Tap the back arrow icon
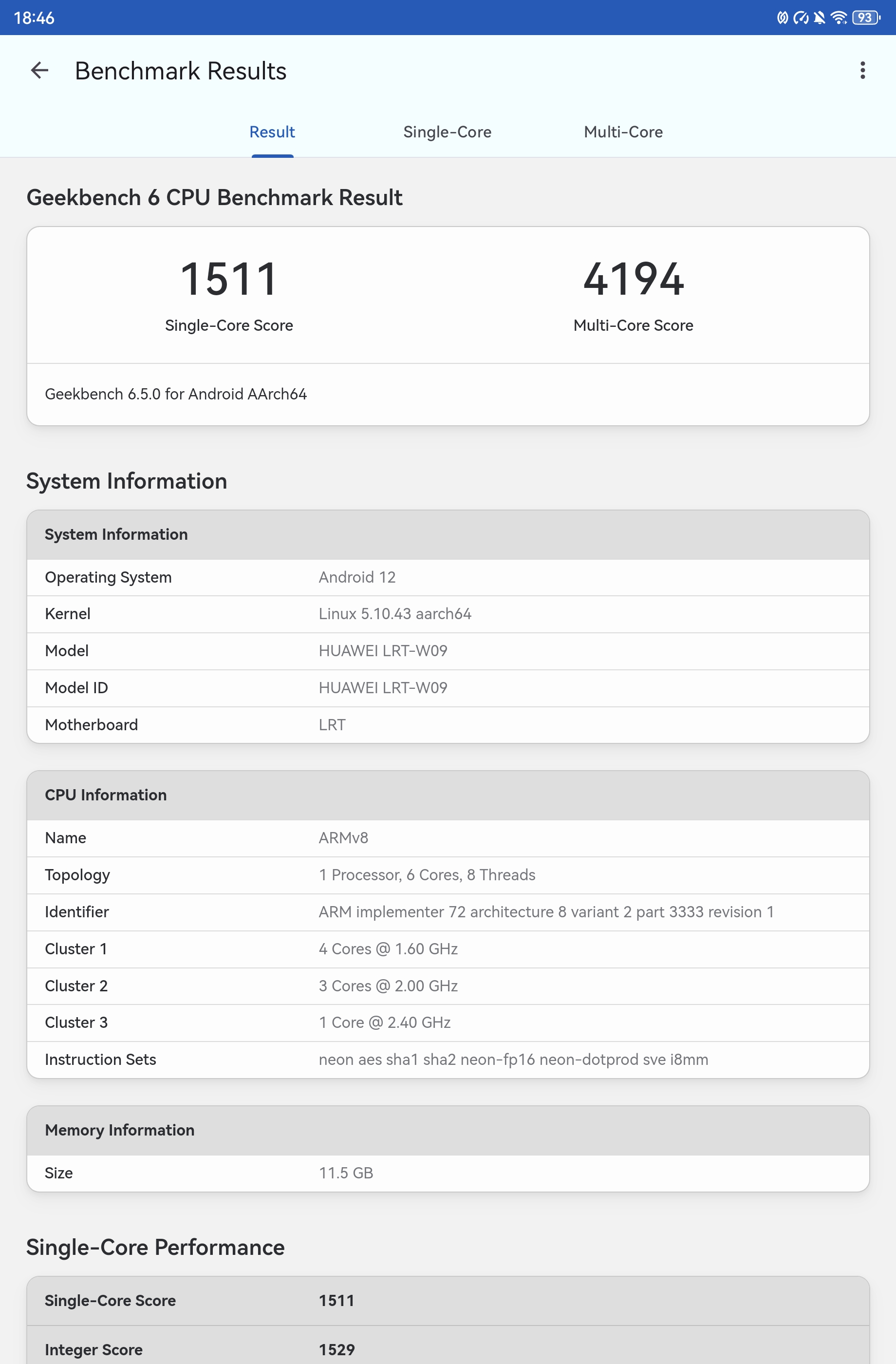896x1364 pixels. [x=39, y=71]
